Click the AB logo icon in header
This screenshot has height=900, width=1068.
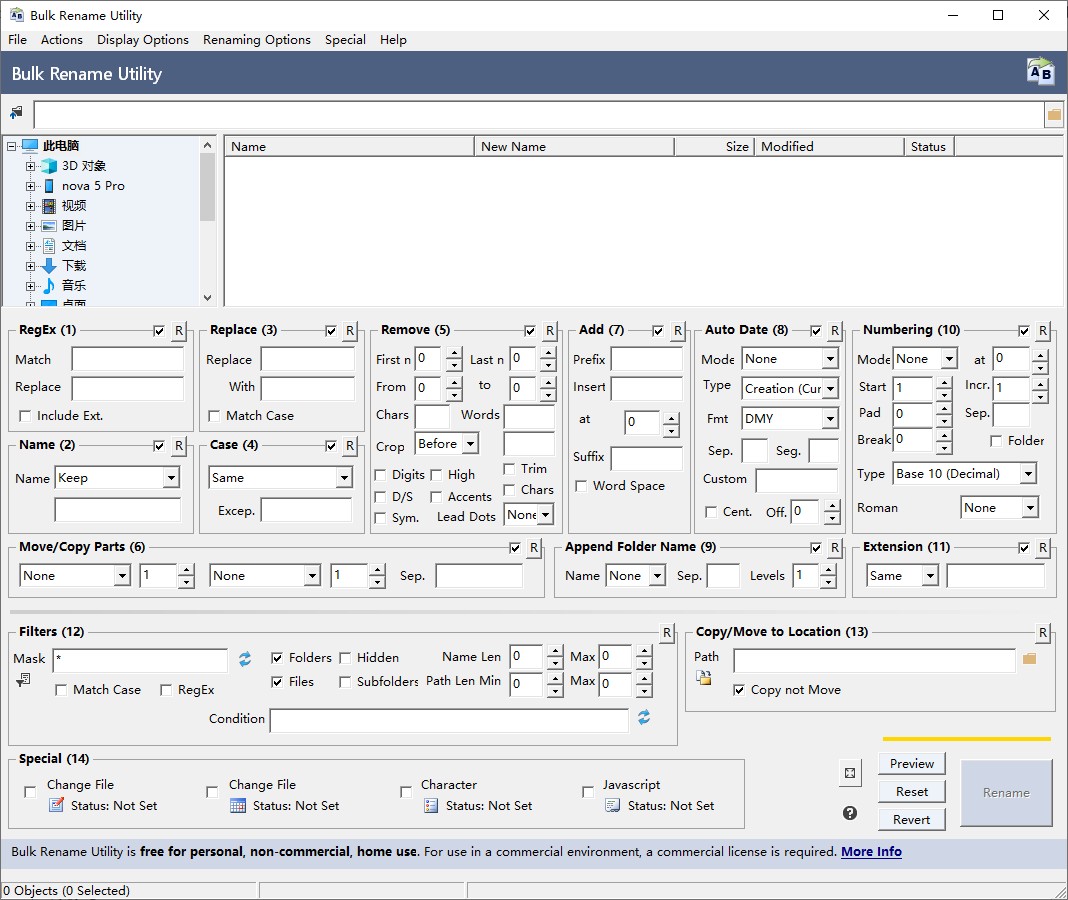click(x=1040, y=72)
